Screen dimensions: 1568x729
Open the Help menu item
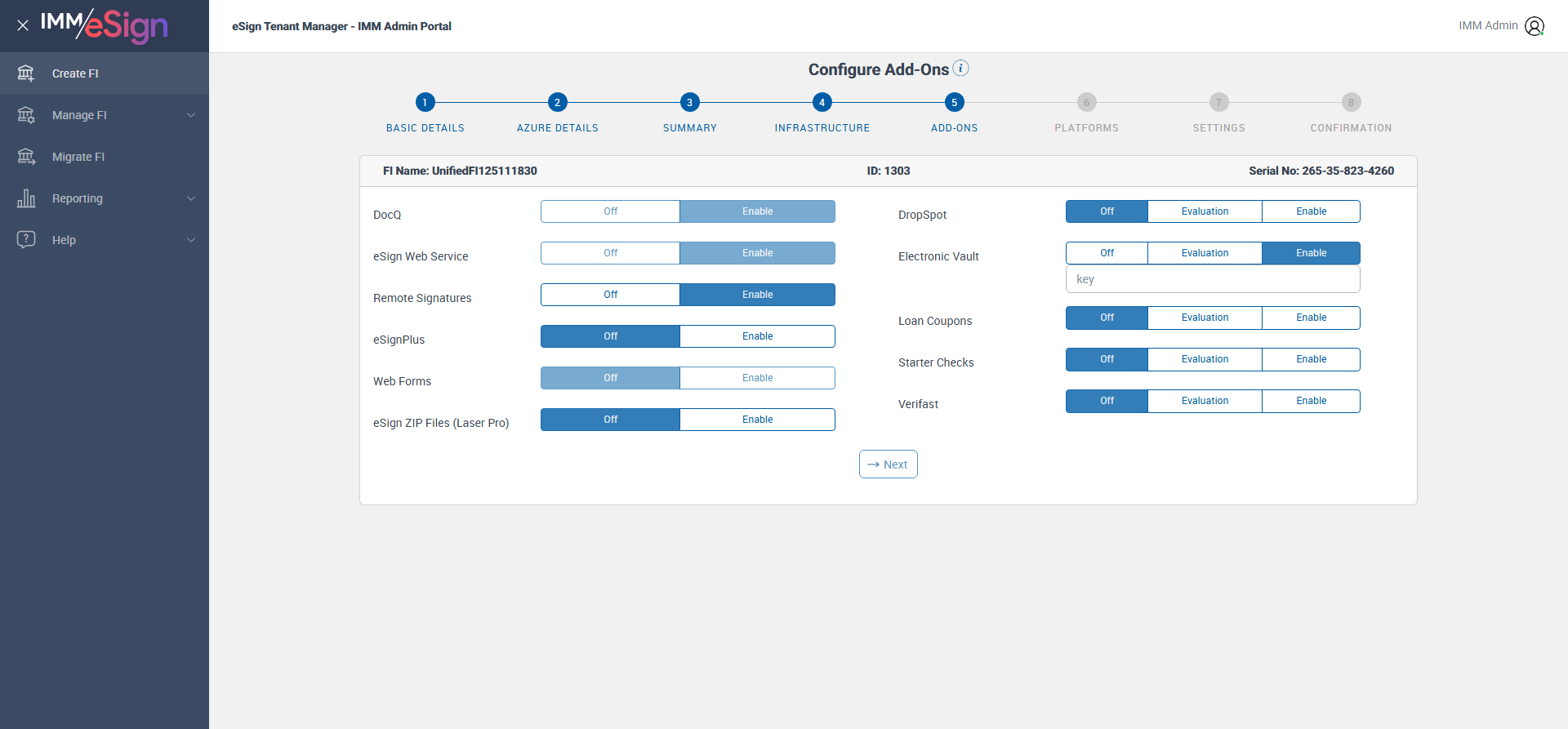[105, 240]
